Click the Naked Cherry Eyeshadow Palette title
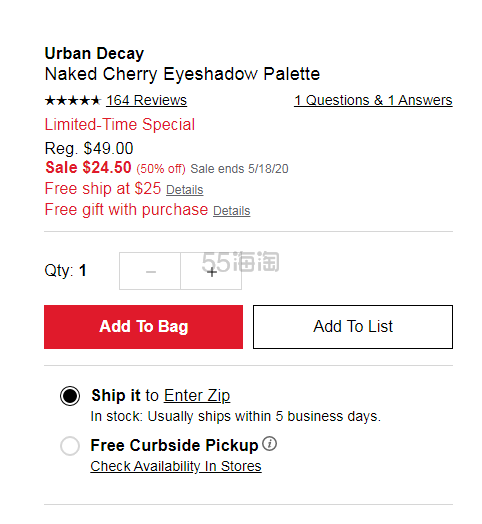This screenshot has height=524, width=482. point(182,74)
